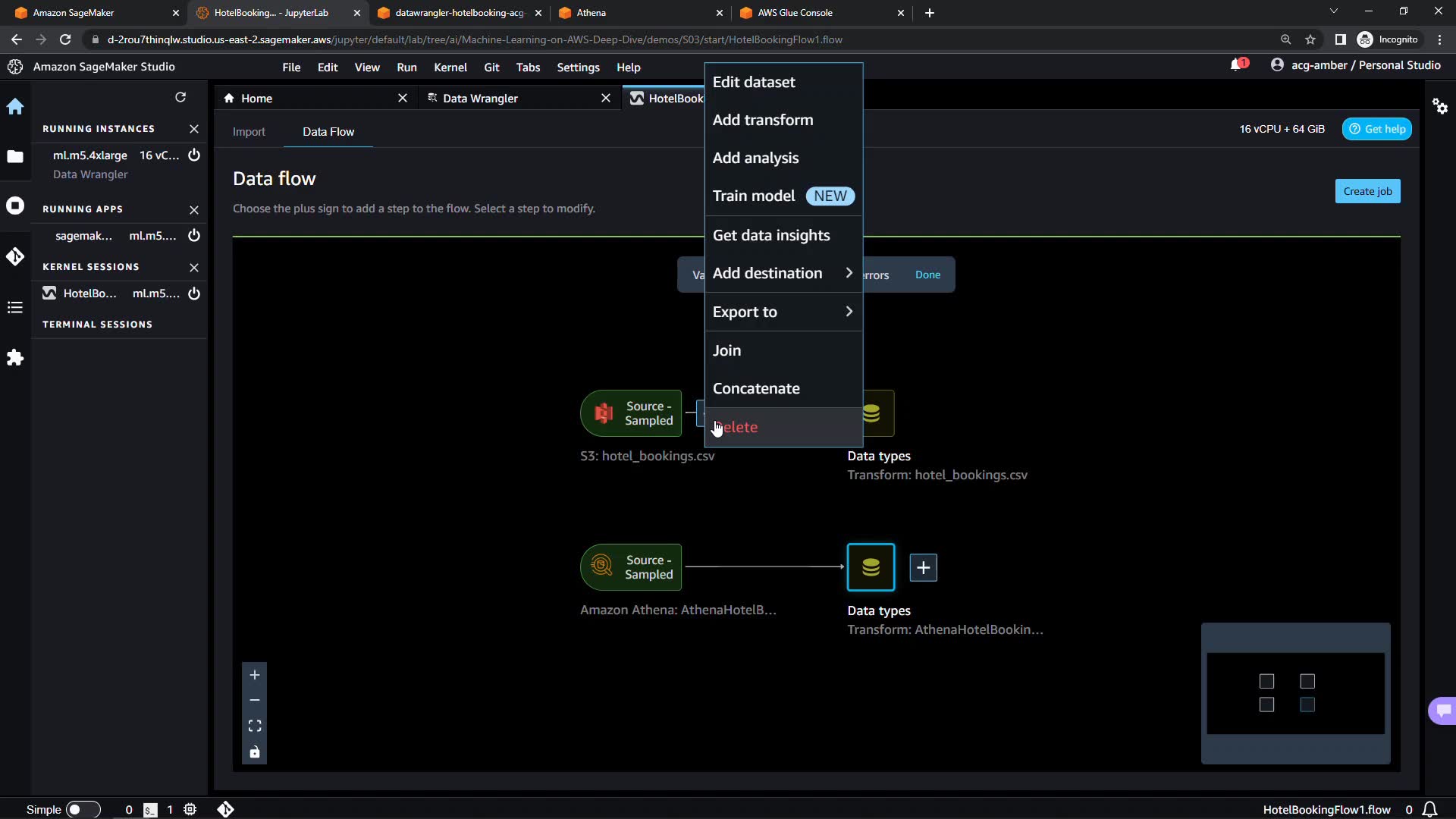Image resolution: width=1456 pixels, height=819 pixels.
Task: Click the minimap overview panel
Action: [x=1295, y=693]
